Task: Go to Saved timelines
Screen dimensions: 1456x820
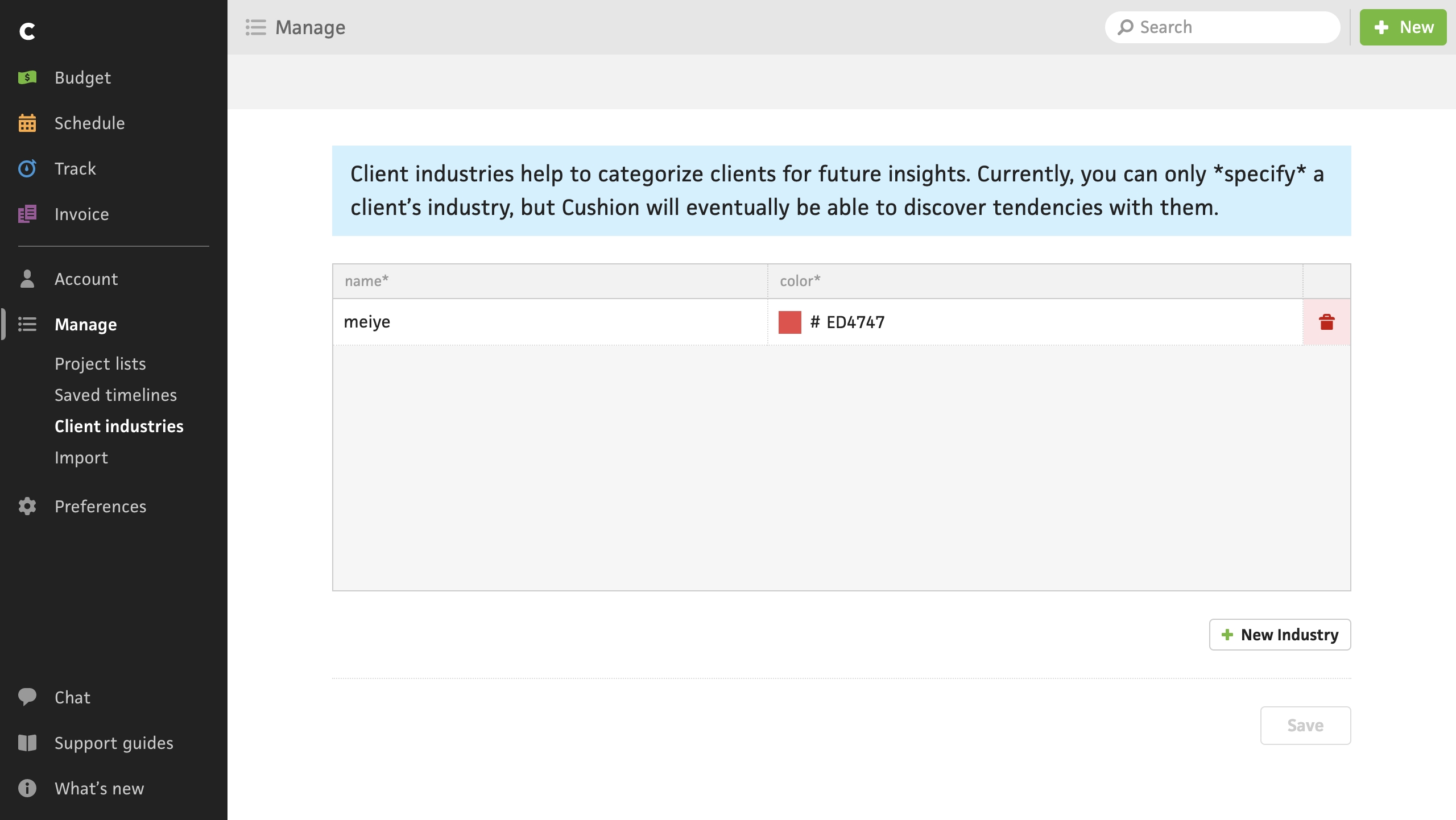Action: click(x=115, y=395)
